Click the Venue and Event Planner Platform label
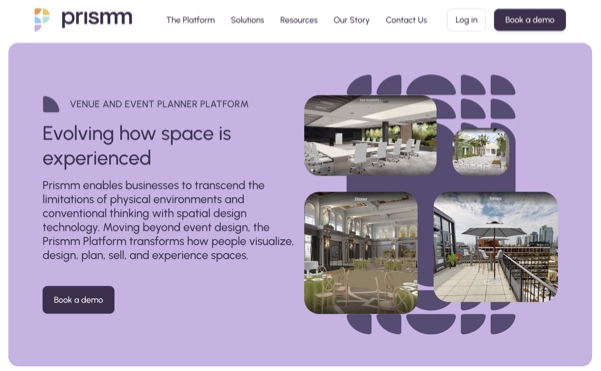The image size is (601, 371). [x=159, y=104]
